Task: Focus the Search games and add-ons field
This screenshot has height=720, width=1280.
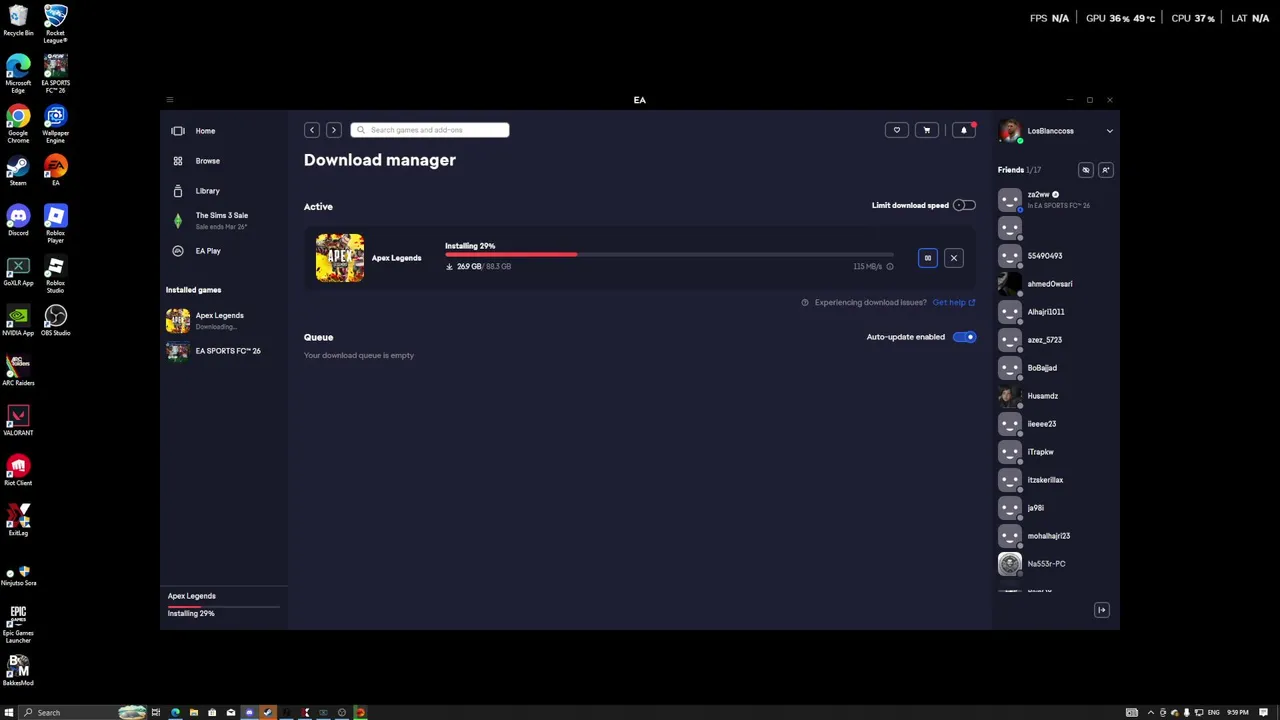Action: coord(430,130)
